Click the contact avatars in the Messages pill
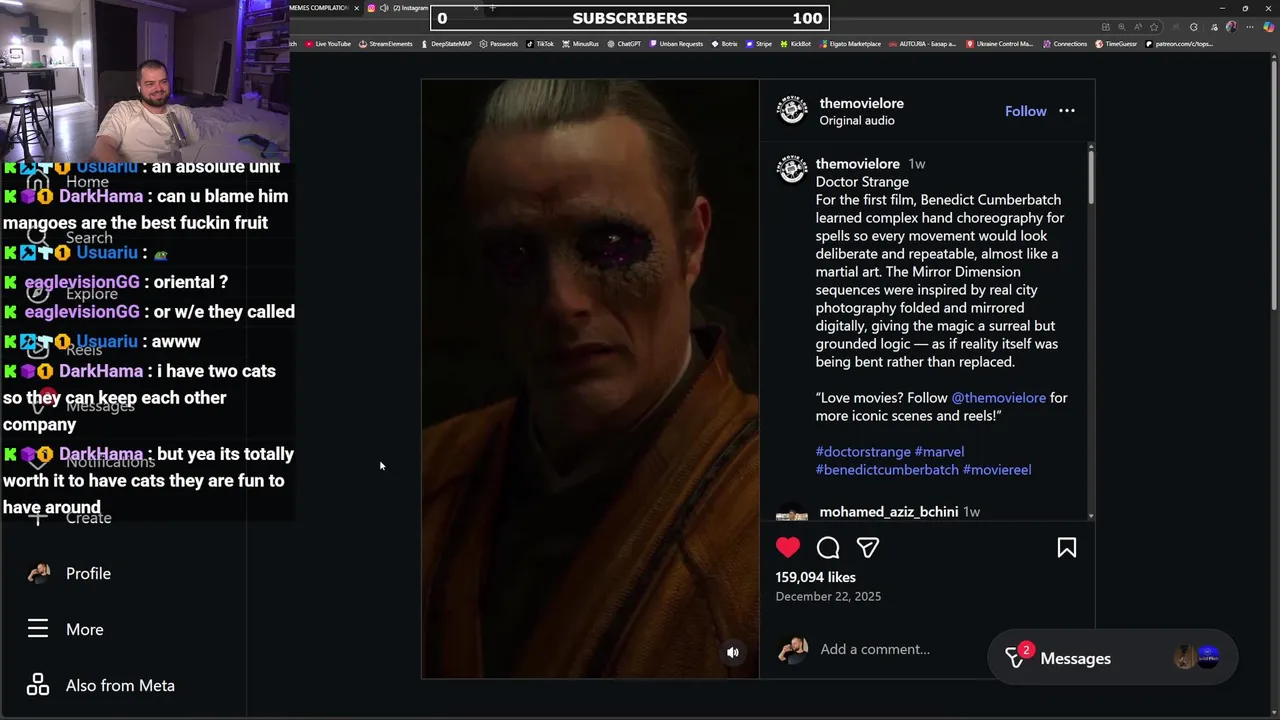1280x720 pixels. [1197, 658]
